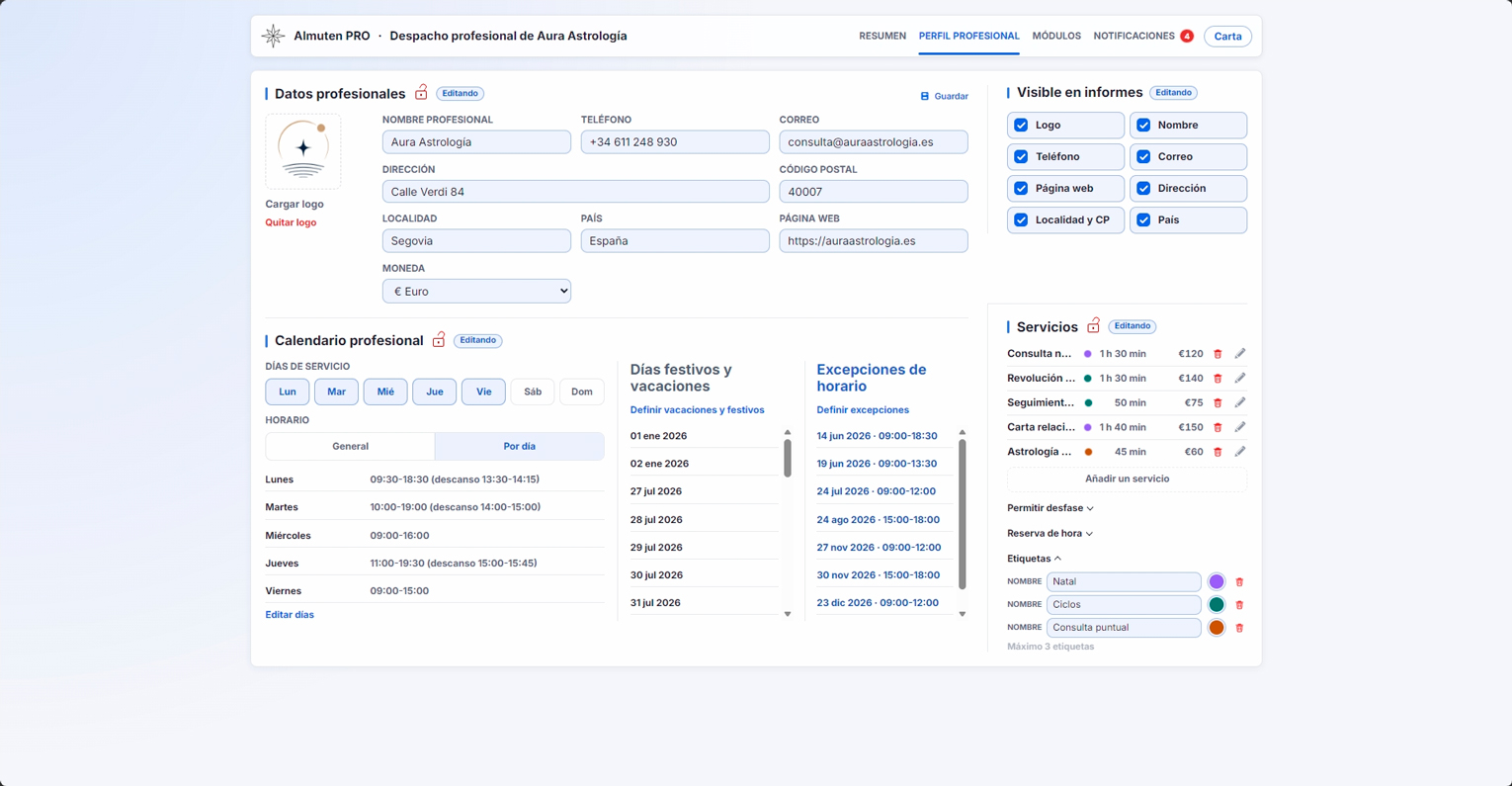Click the Almuten PRO compass star logo
This screenshot has height=786, width=1512.
point(273,36)
